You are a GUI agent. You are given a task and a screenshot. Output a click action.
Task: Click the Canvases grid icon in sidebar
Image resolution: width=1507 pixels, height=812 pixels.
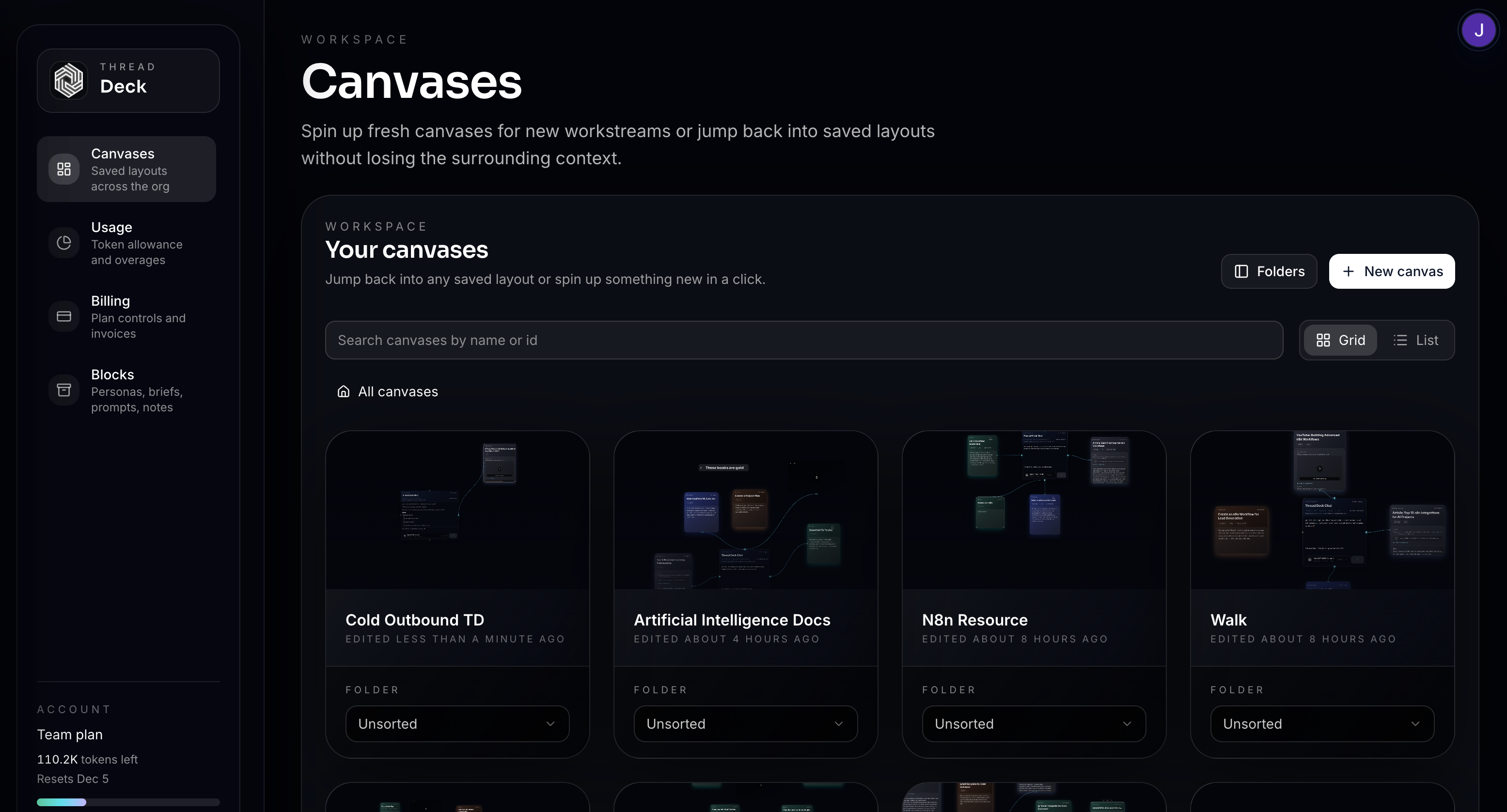(64, 169)
